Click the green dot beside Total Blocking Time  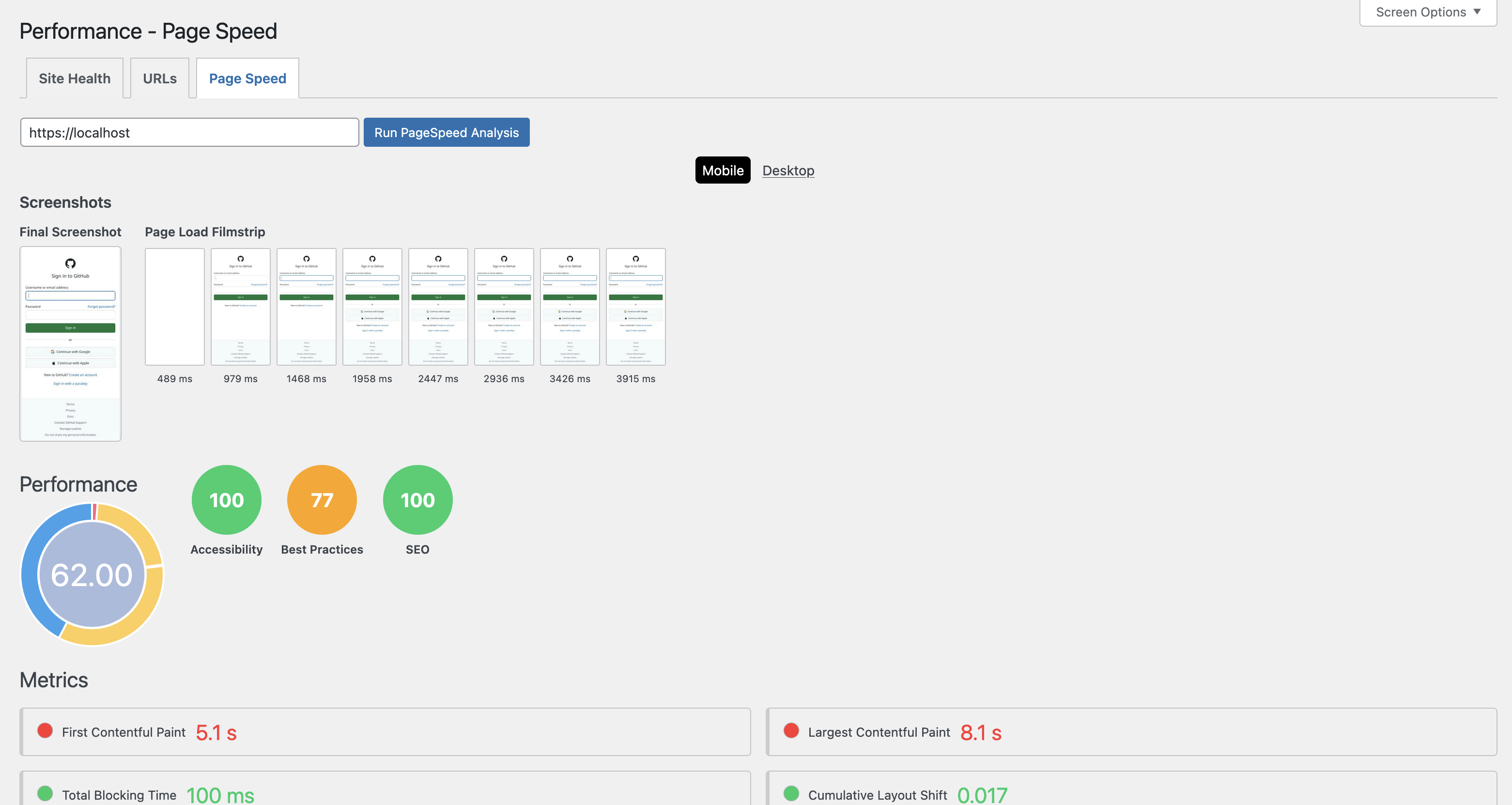pyautogui.click(x=45, y=793)
